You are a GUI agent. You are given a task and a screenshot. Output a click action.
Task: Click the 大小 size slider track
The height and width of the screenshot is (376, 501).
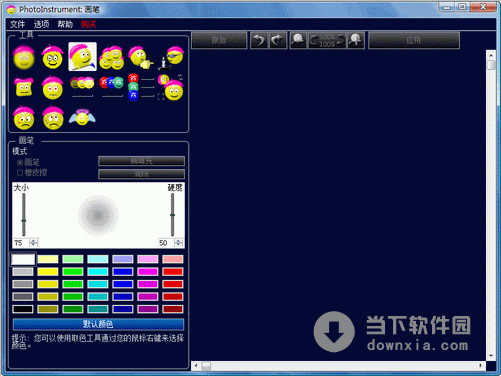click(x=24, y=214)
